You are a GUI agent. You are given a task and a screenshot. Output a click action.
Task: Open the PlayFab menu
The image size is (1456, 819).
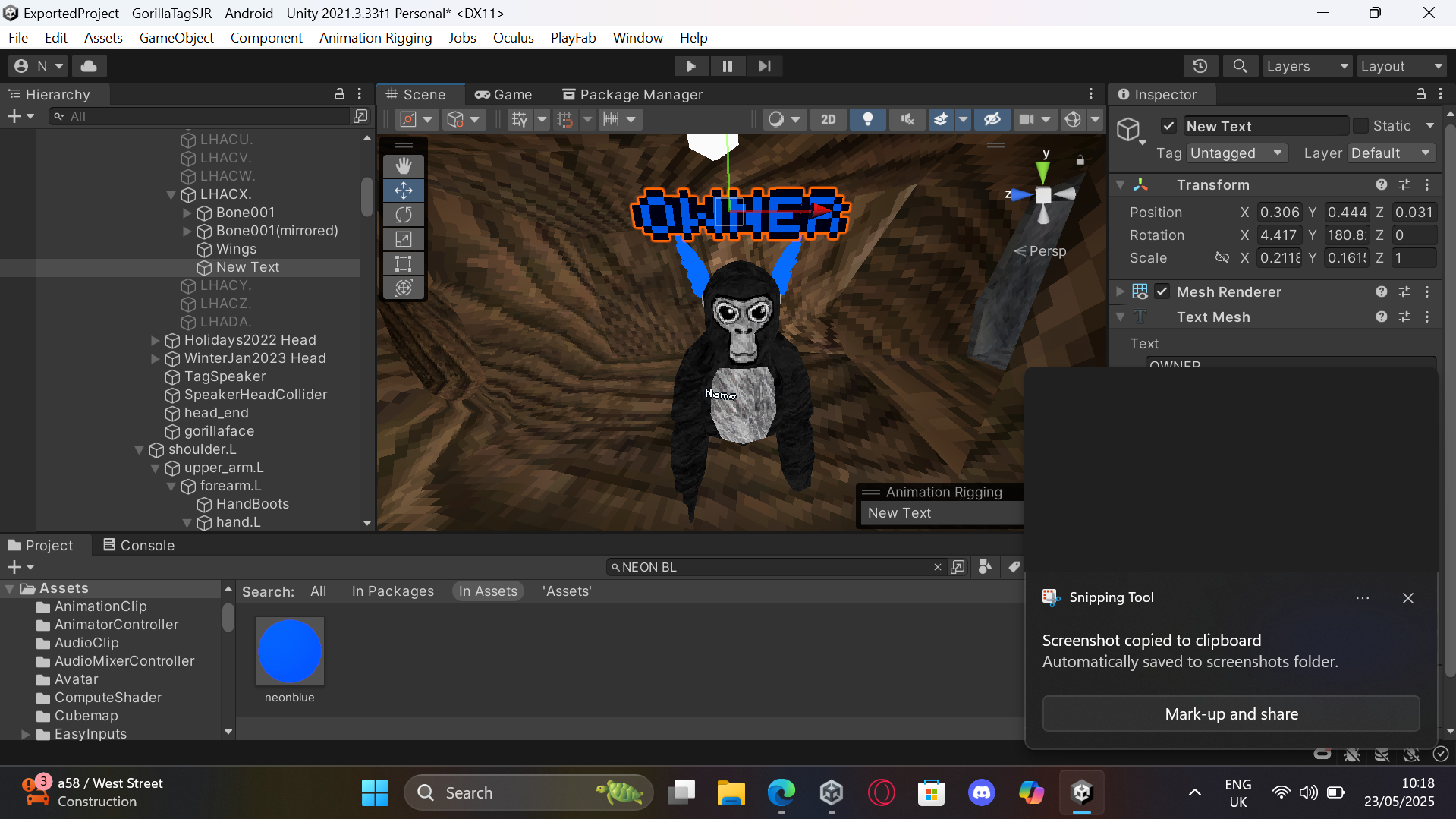pyautogui.click(x=573, y=37)
